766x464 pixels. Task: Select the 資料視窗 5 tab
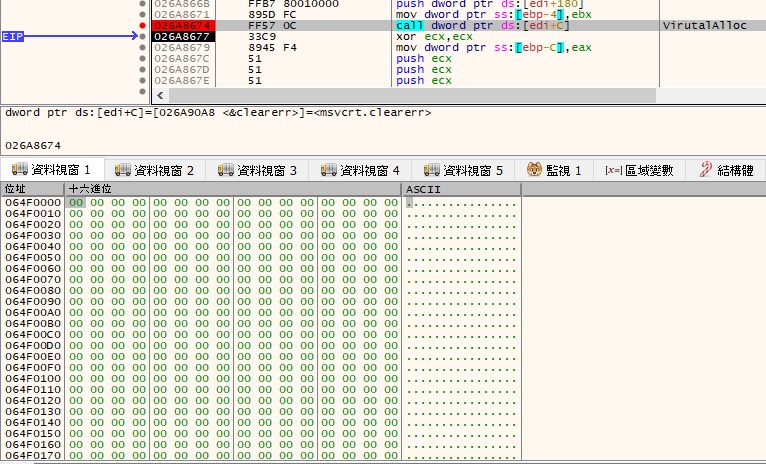tap(463, 170)
